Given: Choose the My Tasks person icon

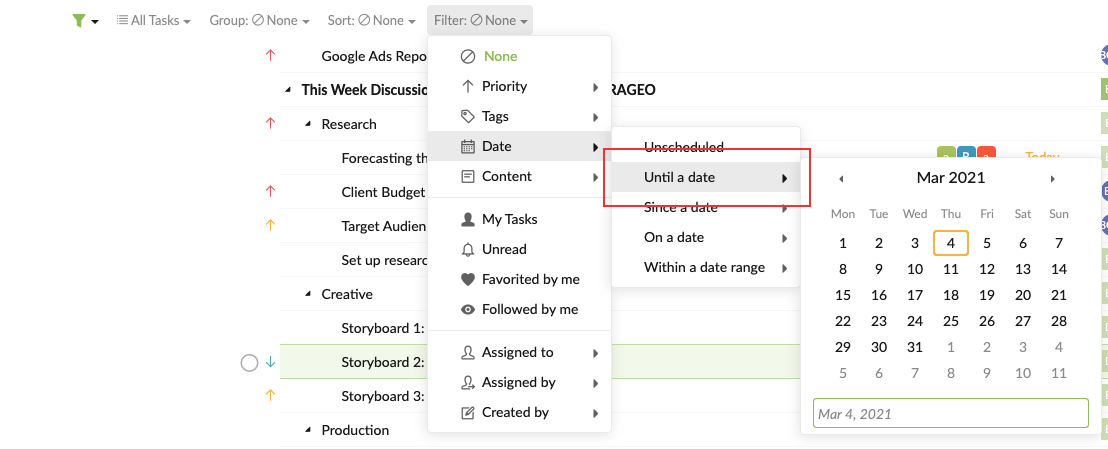Looking at the screenshot, I should pos(467,219).
